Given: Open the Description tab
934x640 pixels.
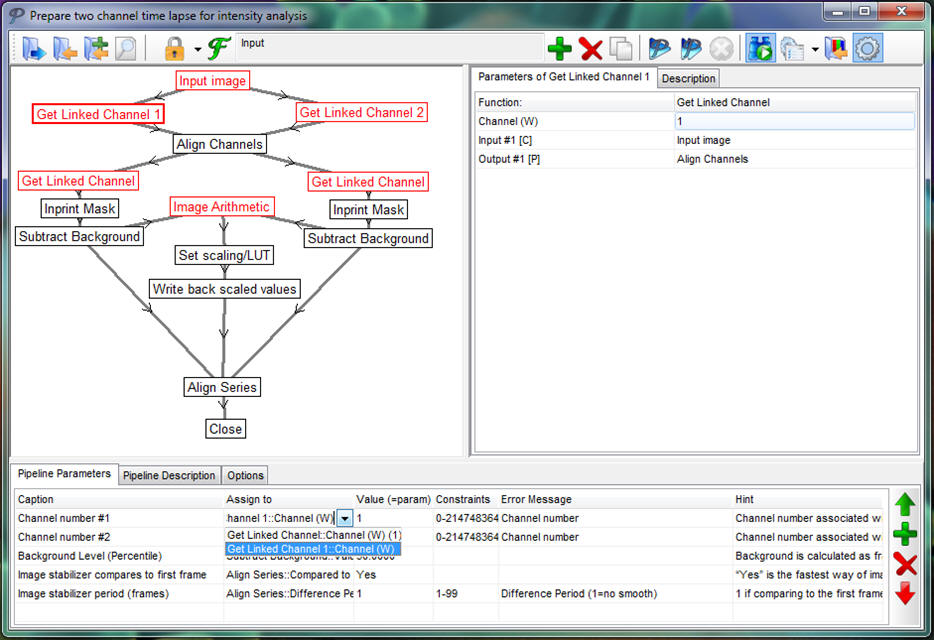Looking at the screenshot, I should (689, 79).
